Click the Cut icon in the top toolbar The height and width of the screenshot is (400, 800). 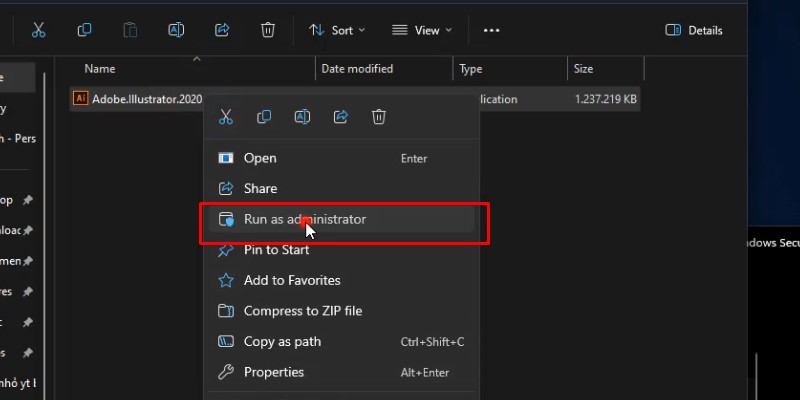point(37,30)
